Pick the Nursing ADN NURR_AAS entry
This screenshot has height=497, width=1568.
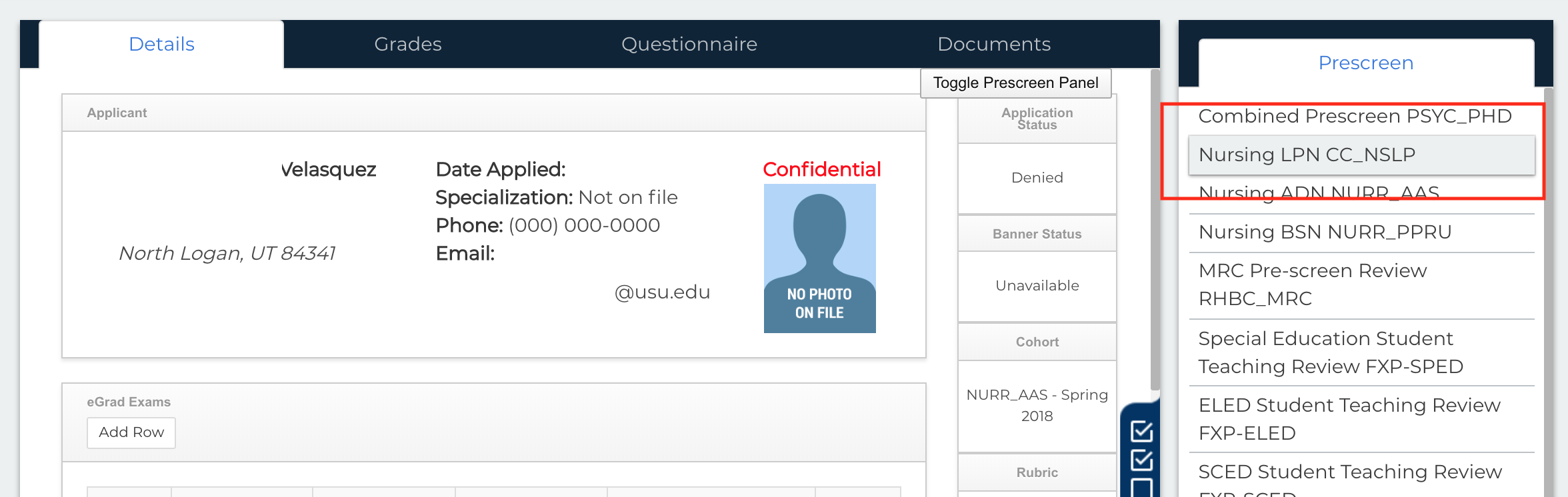click(1319, 193)
